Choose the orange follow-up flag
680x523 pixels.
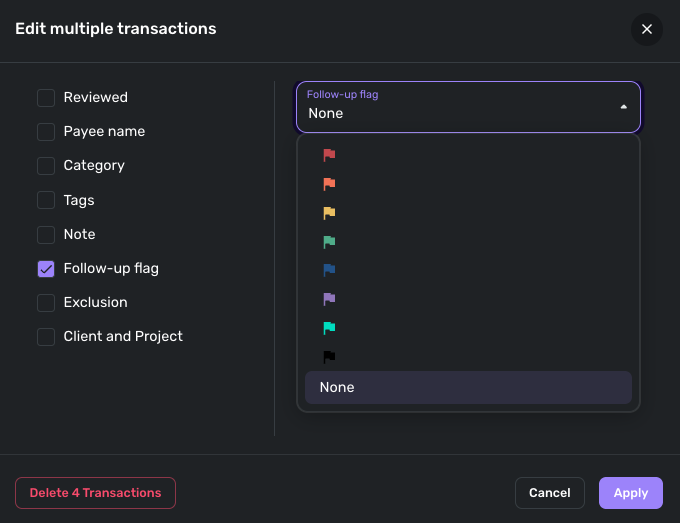(329, 184)
